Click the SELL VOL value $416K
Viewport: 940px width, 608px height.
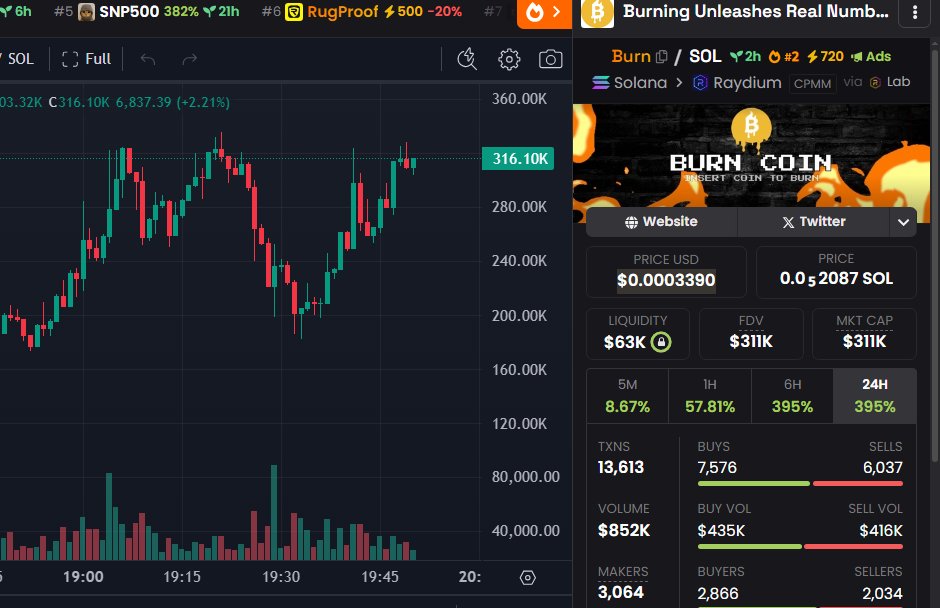(x=881, y=531)
